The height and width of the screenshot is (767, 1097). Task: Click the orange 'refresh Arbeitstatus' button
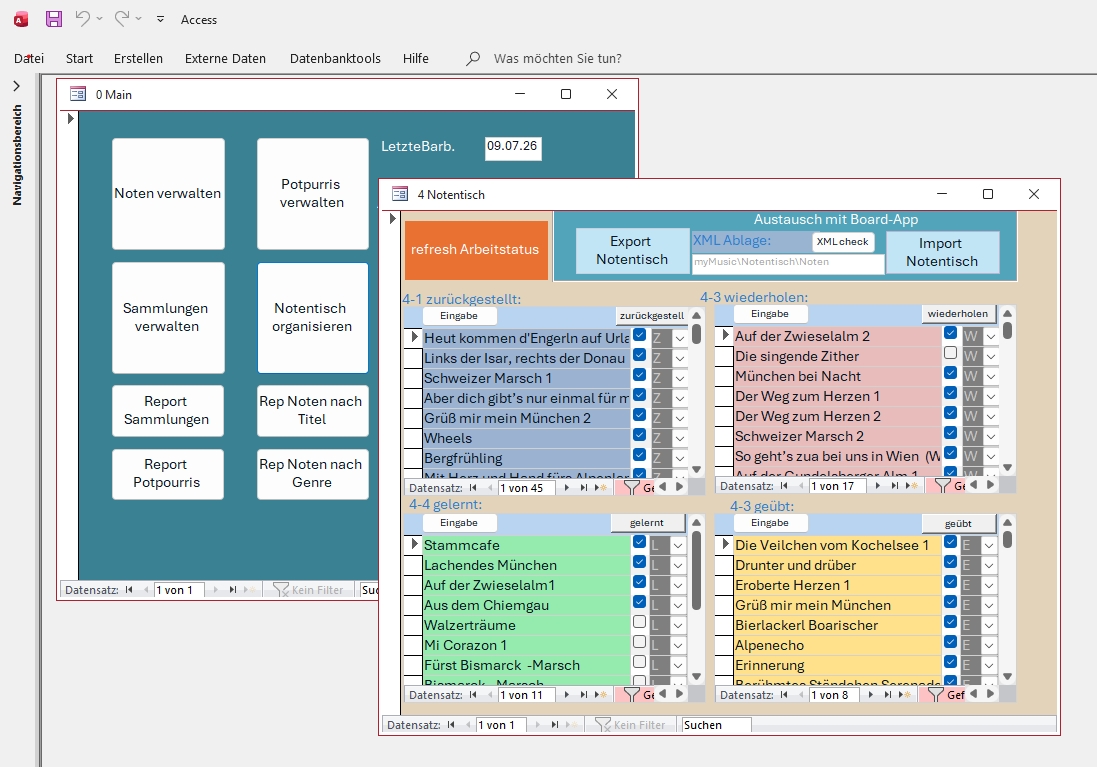point(476,250)
